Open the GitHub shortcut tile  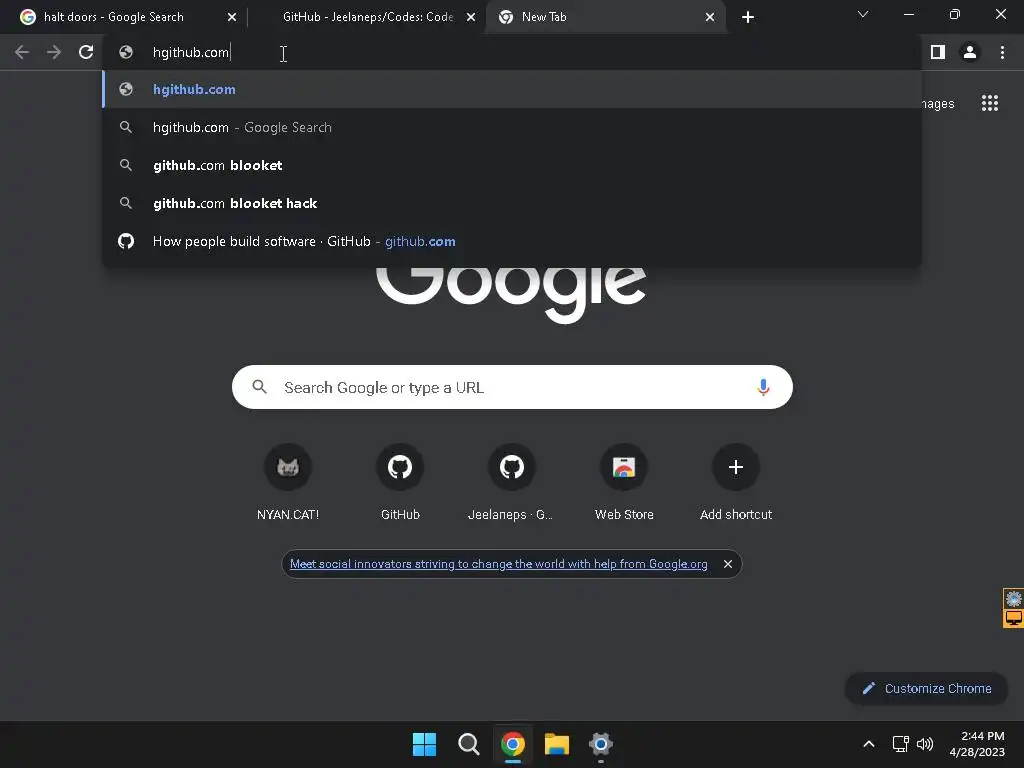coord(400,483)
